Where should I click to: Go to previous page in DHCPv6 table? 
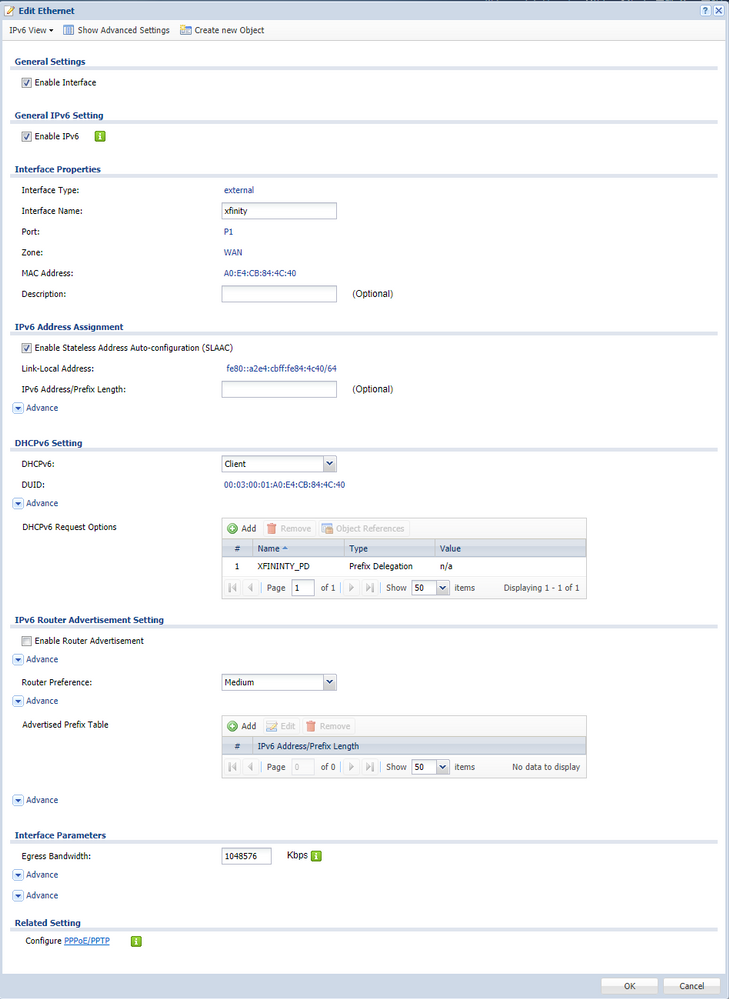[250, 588]
